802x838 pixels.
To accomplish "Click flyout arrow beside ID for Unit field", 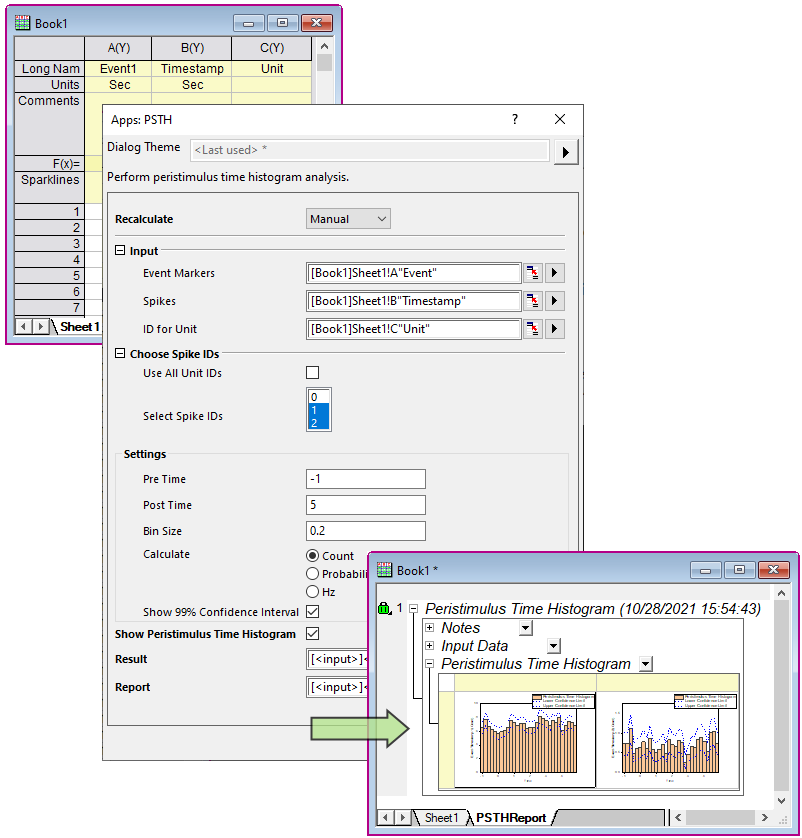I will [x=554, y=329].
